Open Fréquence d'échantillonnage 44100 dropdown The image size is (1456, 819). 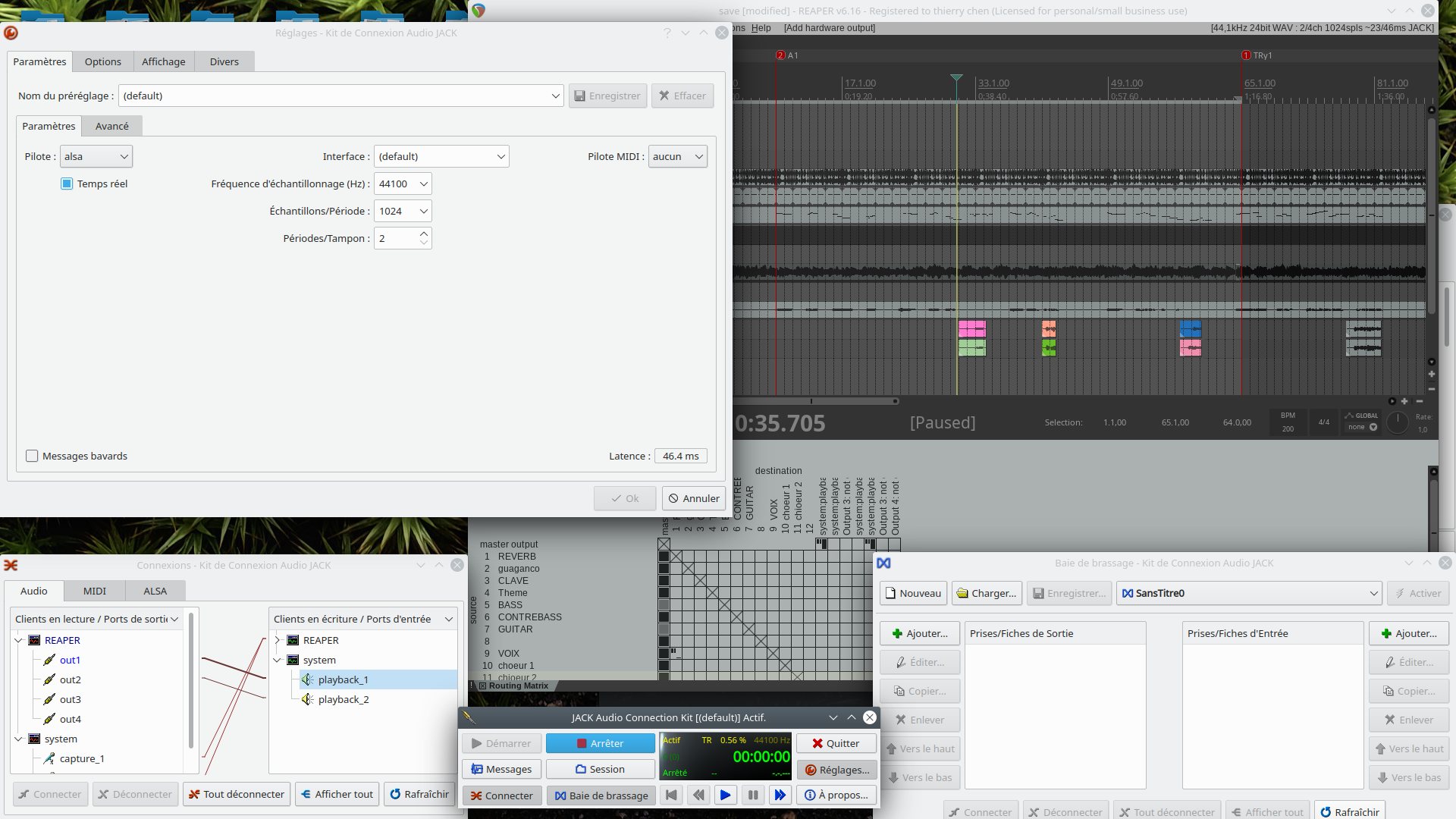tap(403, 184)
